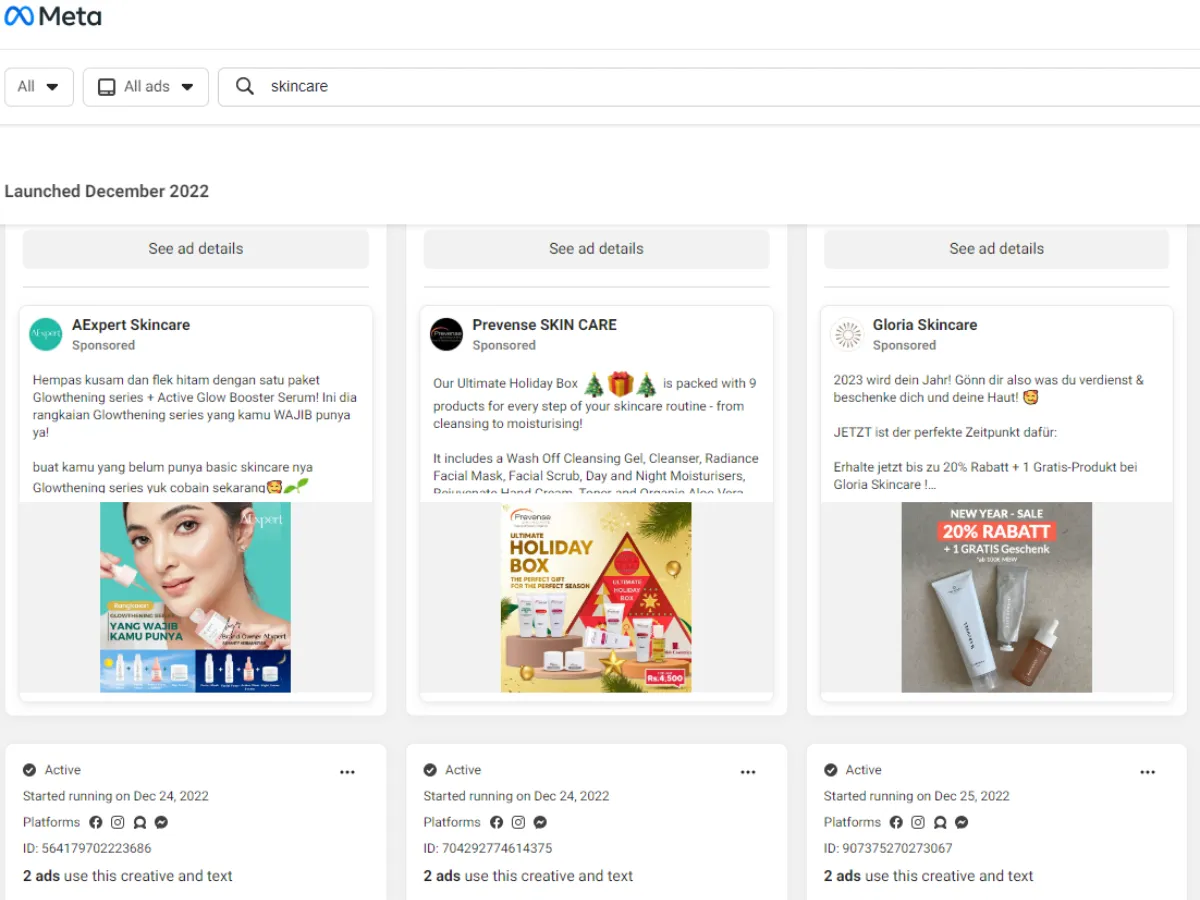
Task: Click Facebook platform icon for ad 704292774614375
Action: click(496, 822)
